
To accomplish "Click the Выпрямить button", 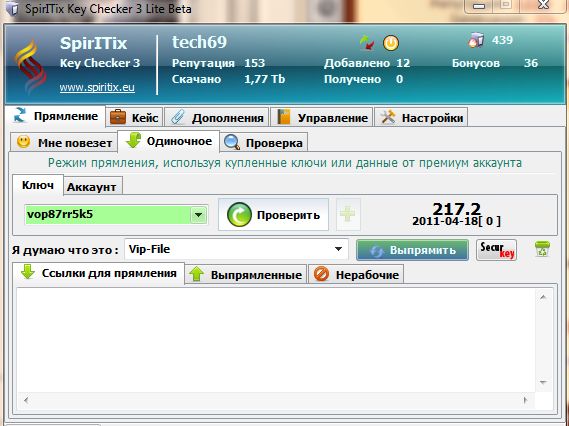I will [x=412, y=250].
